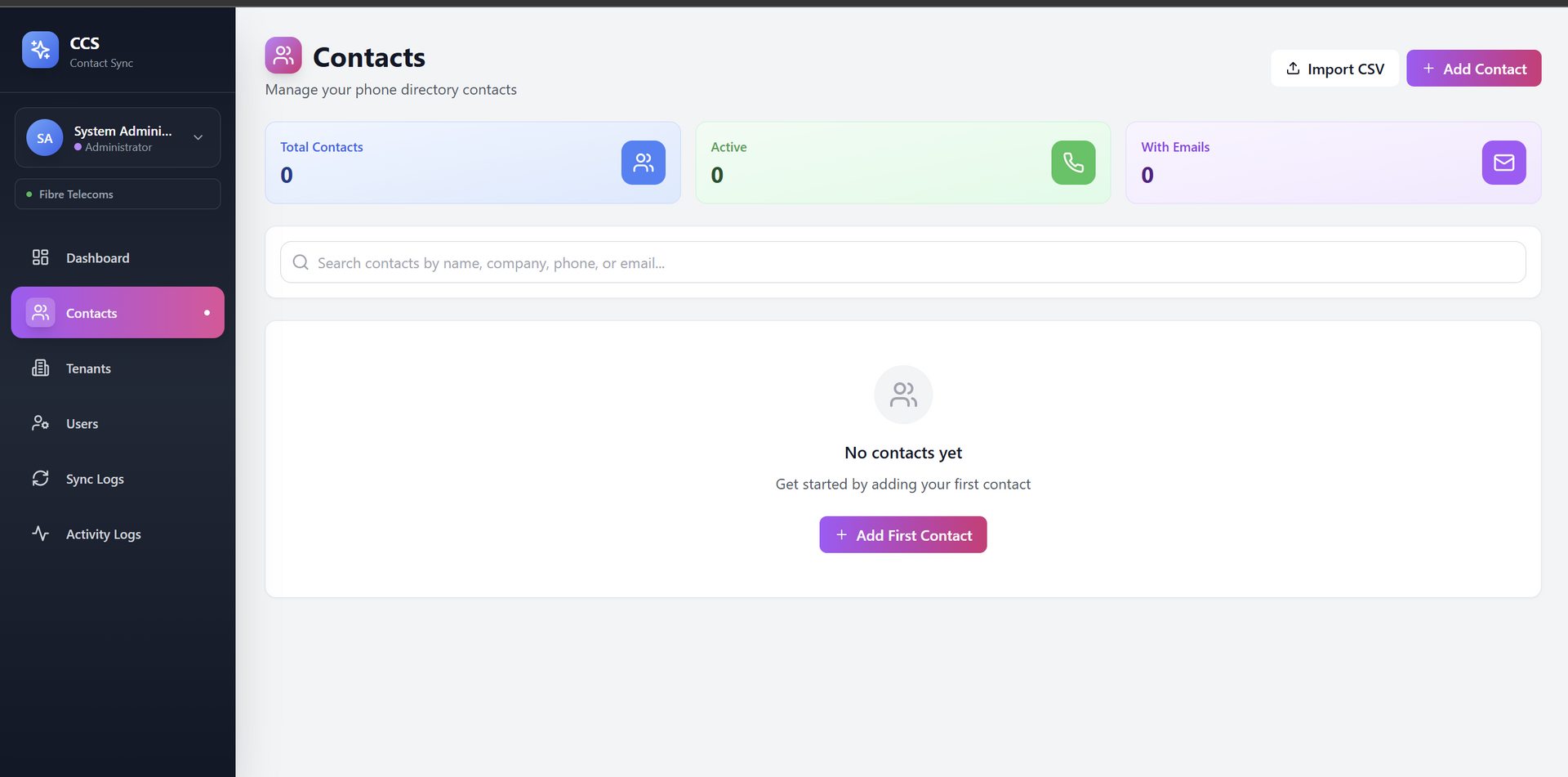Image resolution: width=1568 pixels, height=777 pixels.
Task: Open the Dashboard page
Action: tap(97, 258)
